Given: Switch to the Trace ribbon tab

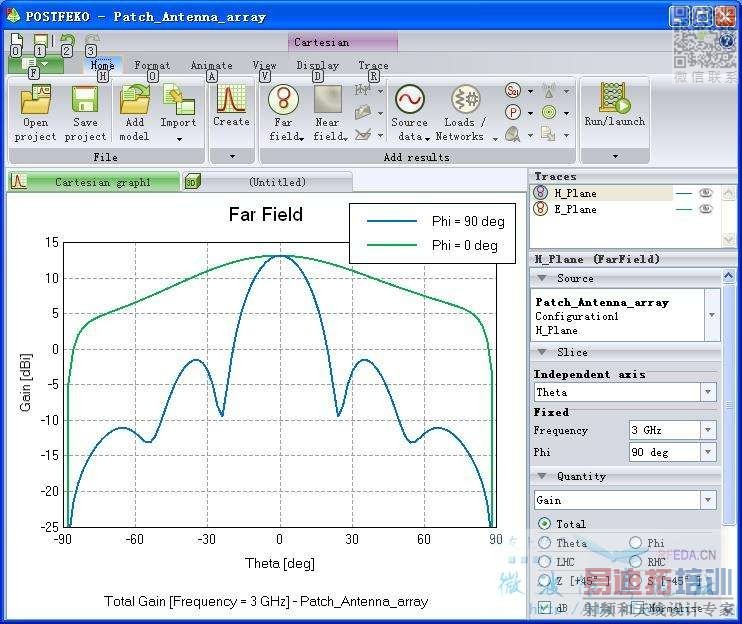Looking at the screenshot, I should tap(373, 65).
